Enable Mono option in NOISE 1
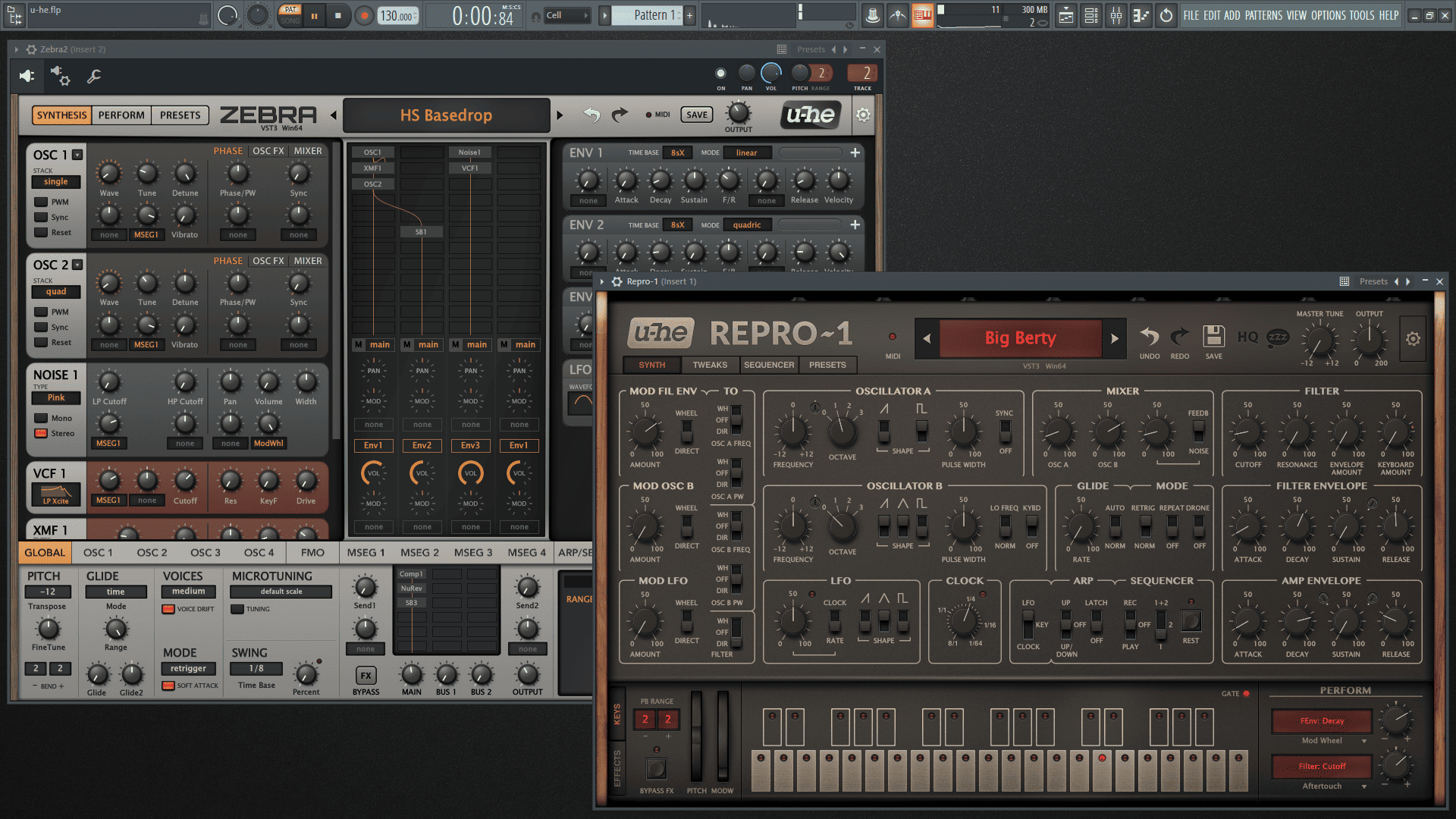1456x819 pixels. point(42,419)
